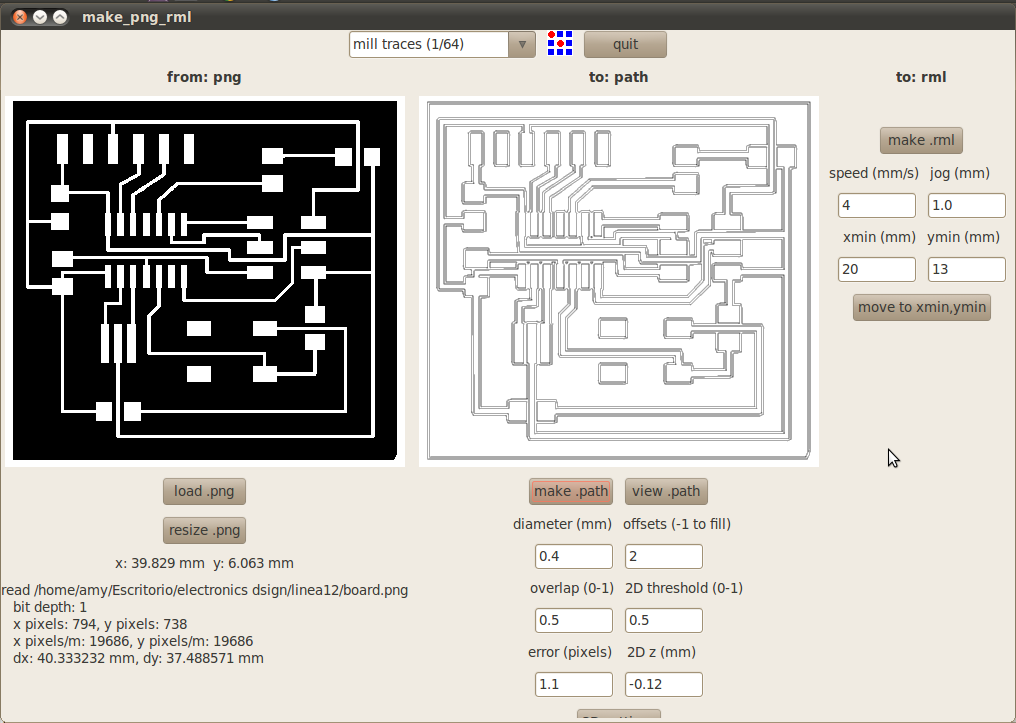This screenshot has width=1016, height=723.
Task: Click the 'overlap (0-1)' label
Action: (572, 588)
